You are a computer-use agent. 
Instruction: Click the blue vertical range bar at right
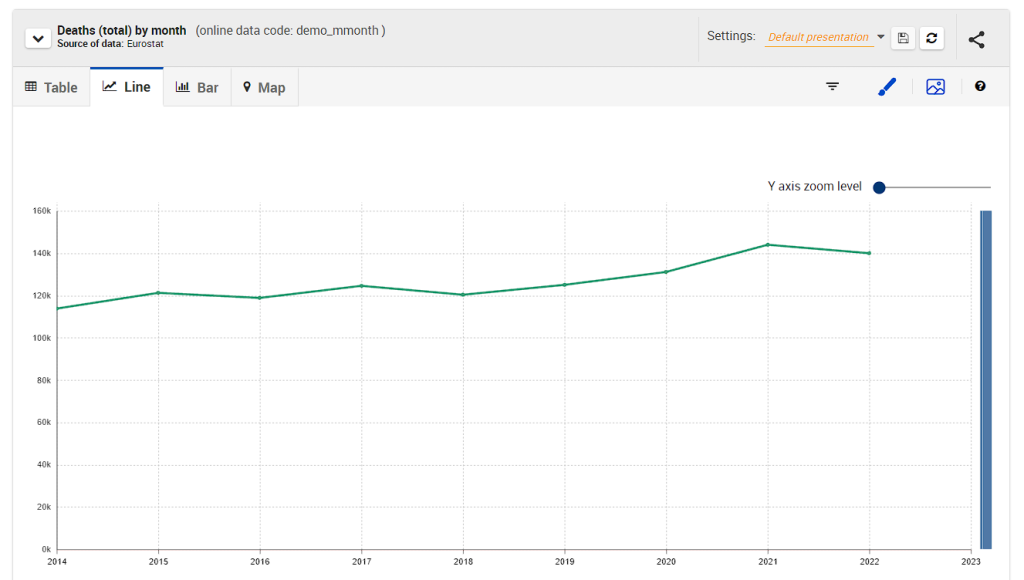[x=985, y=380]
